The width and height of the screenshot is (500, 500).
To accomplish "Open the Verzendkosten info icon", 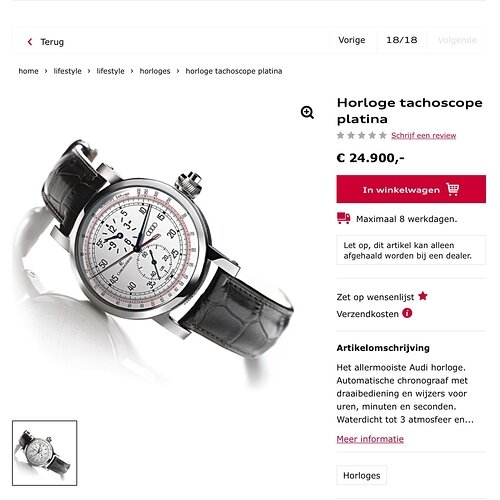I will click(407, 313).
